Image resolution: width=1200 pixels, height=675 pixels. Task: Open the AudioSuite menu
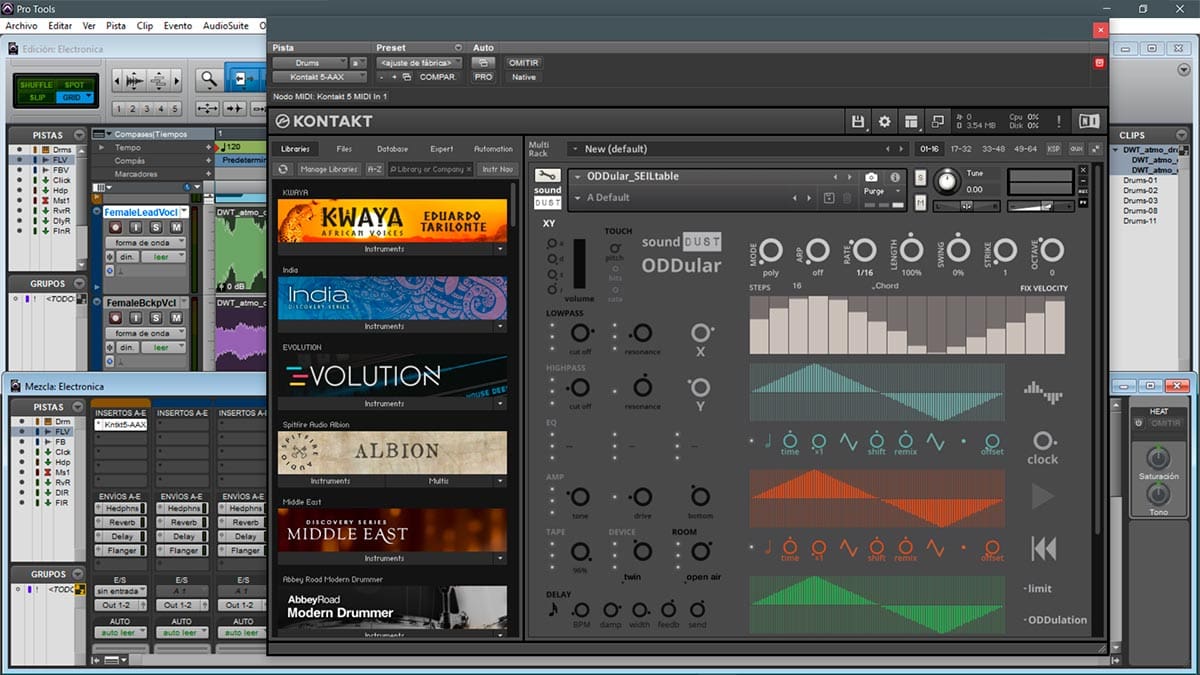point(226,25)
